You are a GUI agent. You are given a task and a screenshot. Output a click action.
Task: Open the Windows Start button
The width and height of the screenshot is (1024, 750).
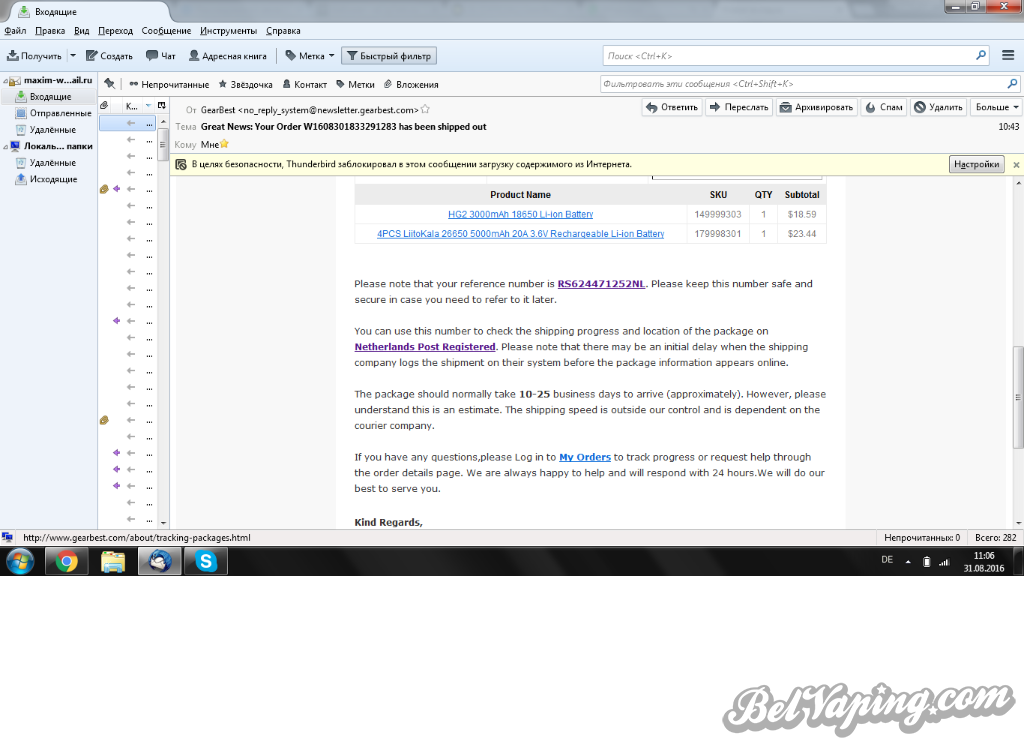pyautogui.click(x=20, y=561)
